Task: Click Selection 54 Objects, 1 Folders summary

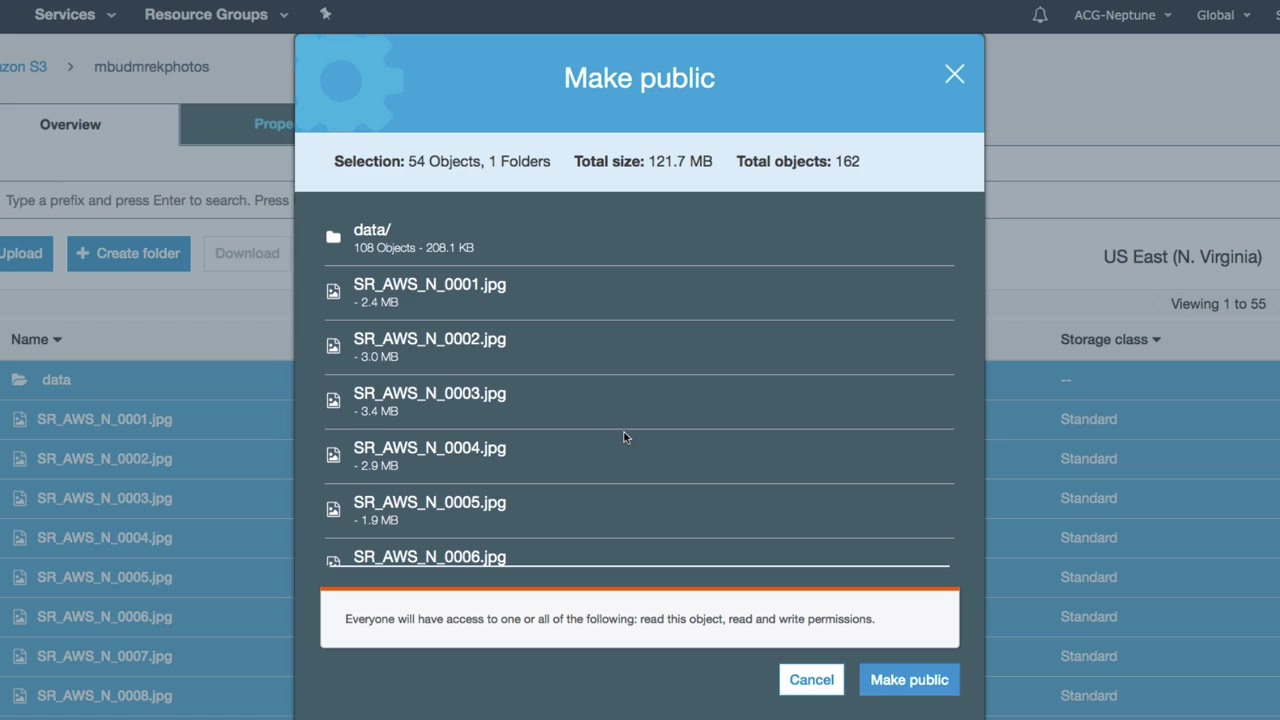Action: point(442,162)
